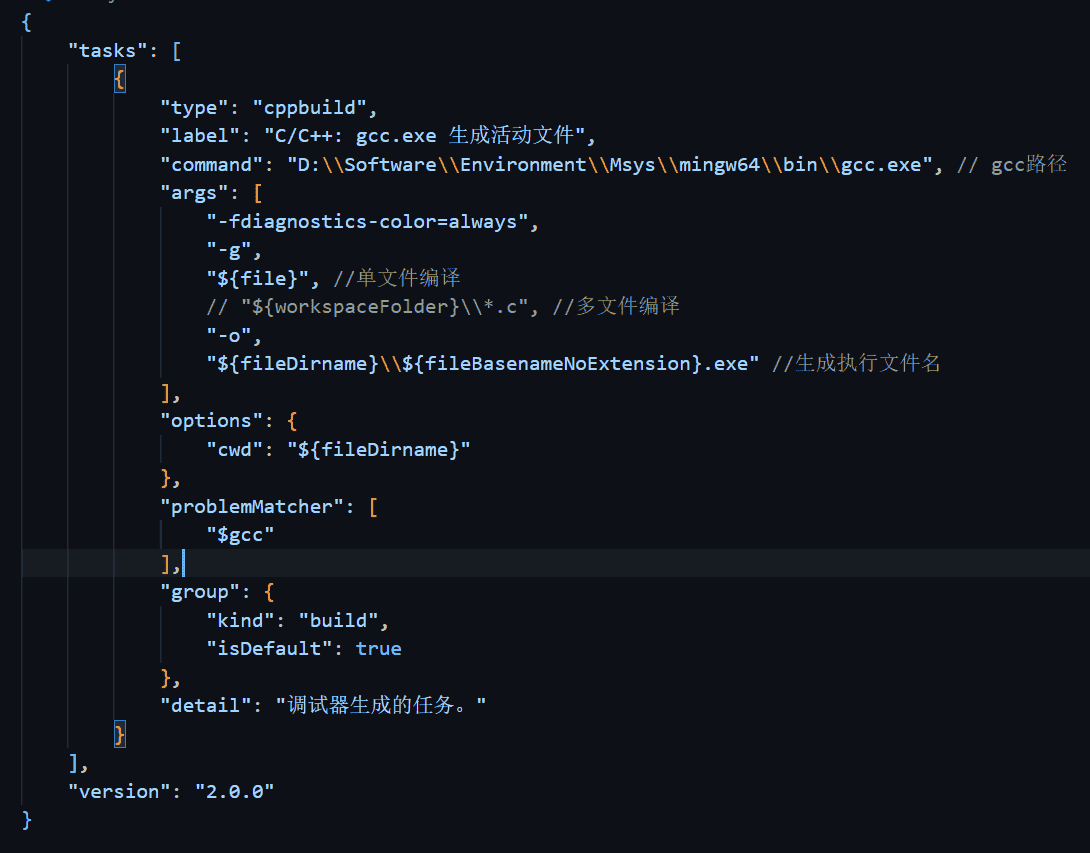Screen dimensions: 1090x853
Task: Click the "-g" argument string
Action: [228, 250]
